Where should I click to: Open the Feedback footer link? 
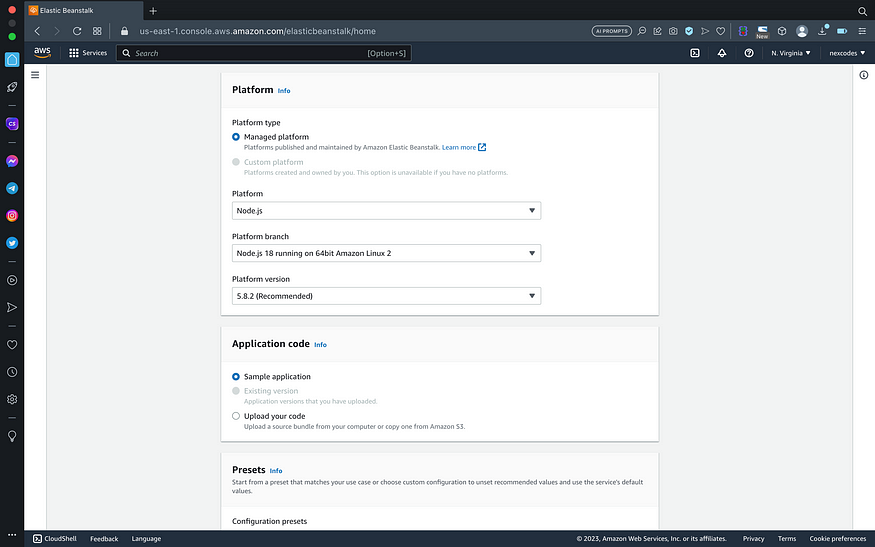tap(104, 539)
